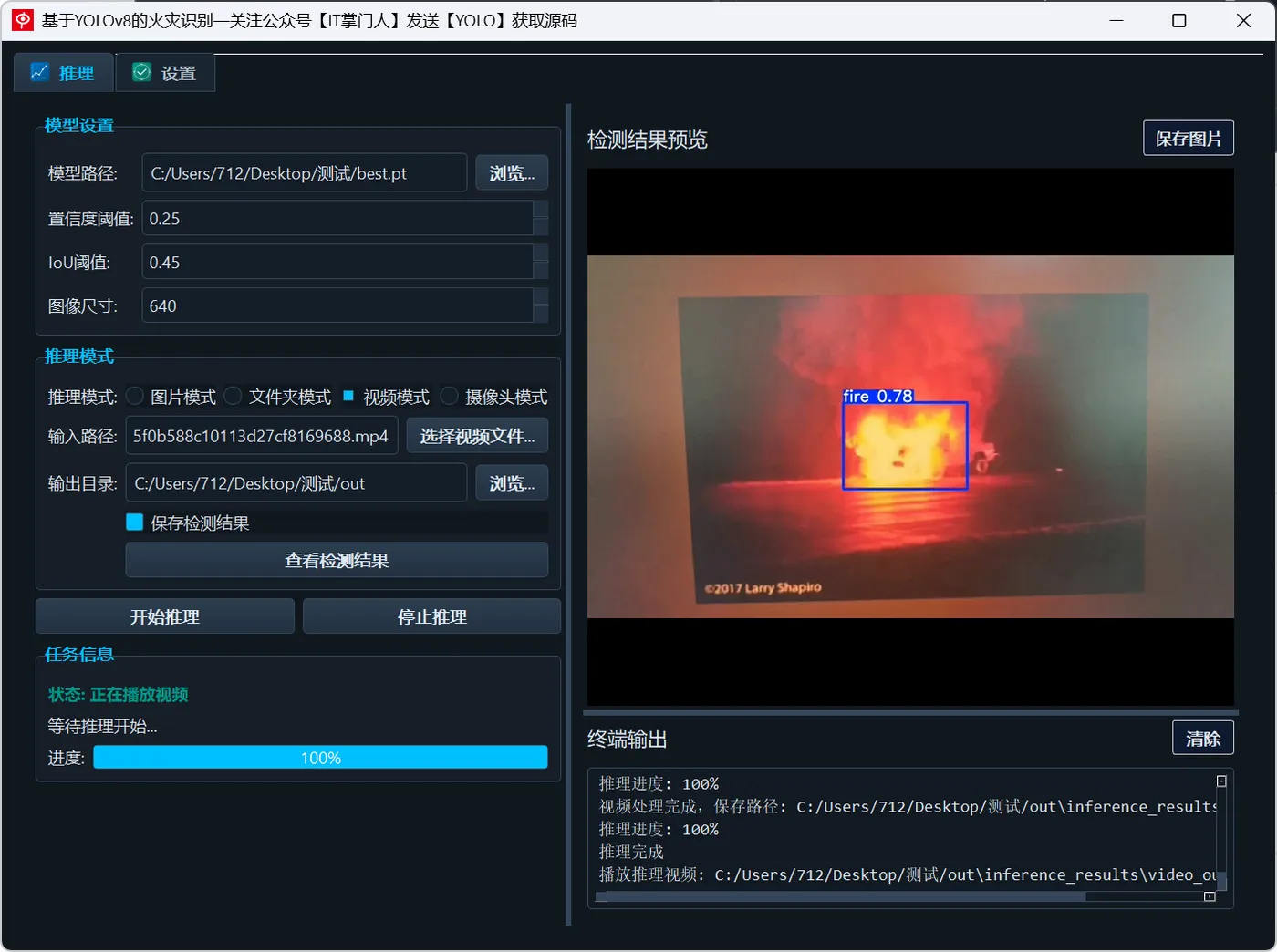
Task: Click the 推理完成 line in terminal output
Action: click(x=631, y=852)
